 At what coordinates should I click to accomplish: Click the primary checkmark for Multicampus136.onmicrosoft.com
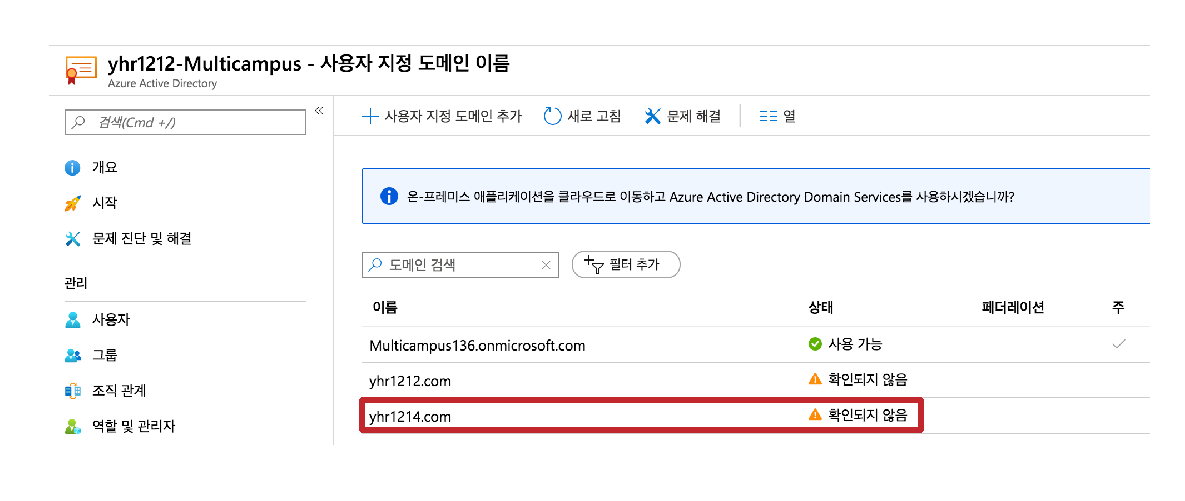pos(1119,344)
